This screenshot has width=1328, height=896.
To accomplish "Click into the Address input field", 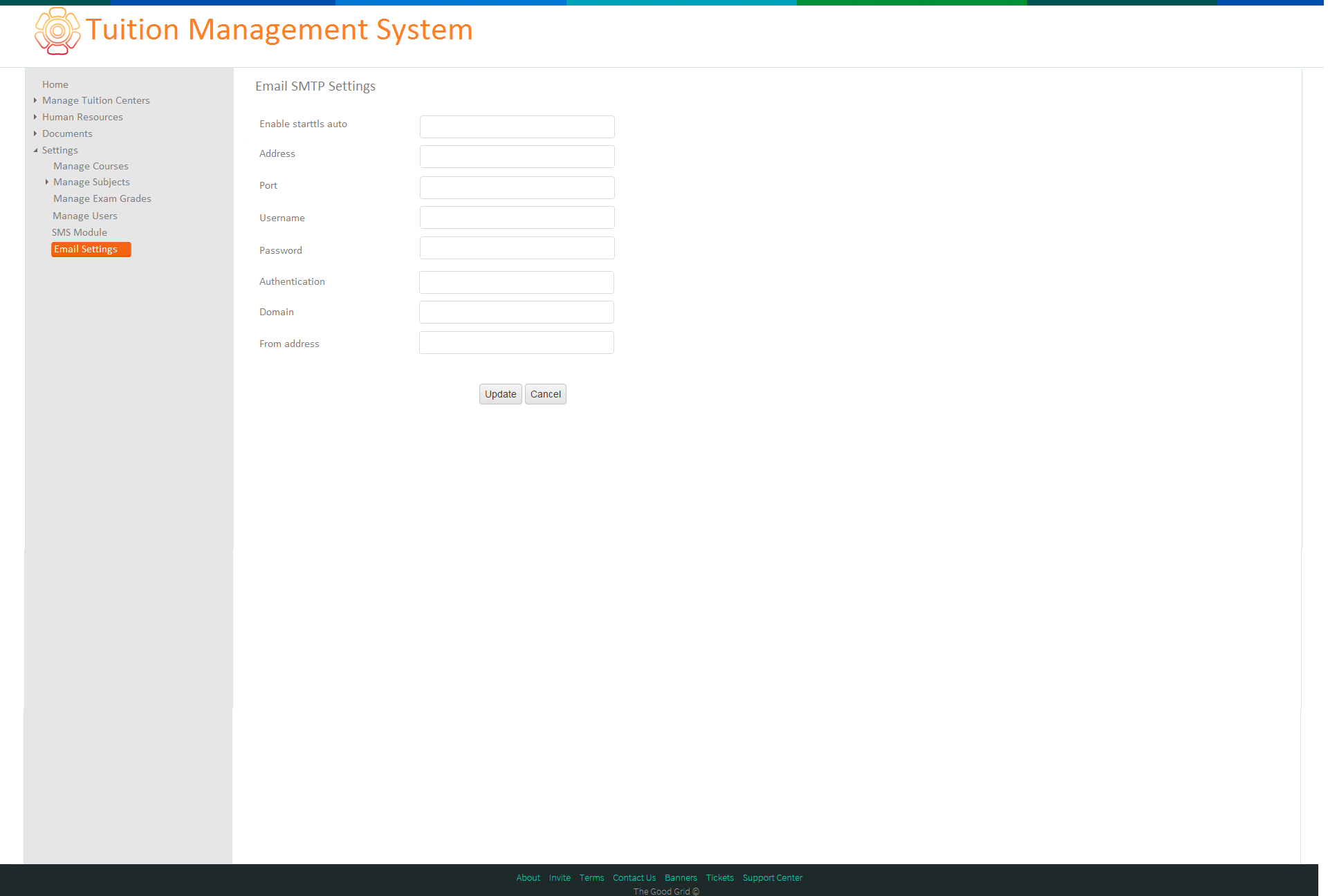I will (x=517, y=156).
